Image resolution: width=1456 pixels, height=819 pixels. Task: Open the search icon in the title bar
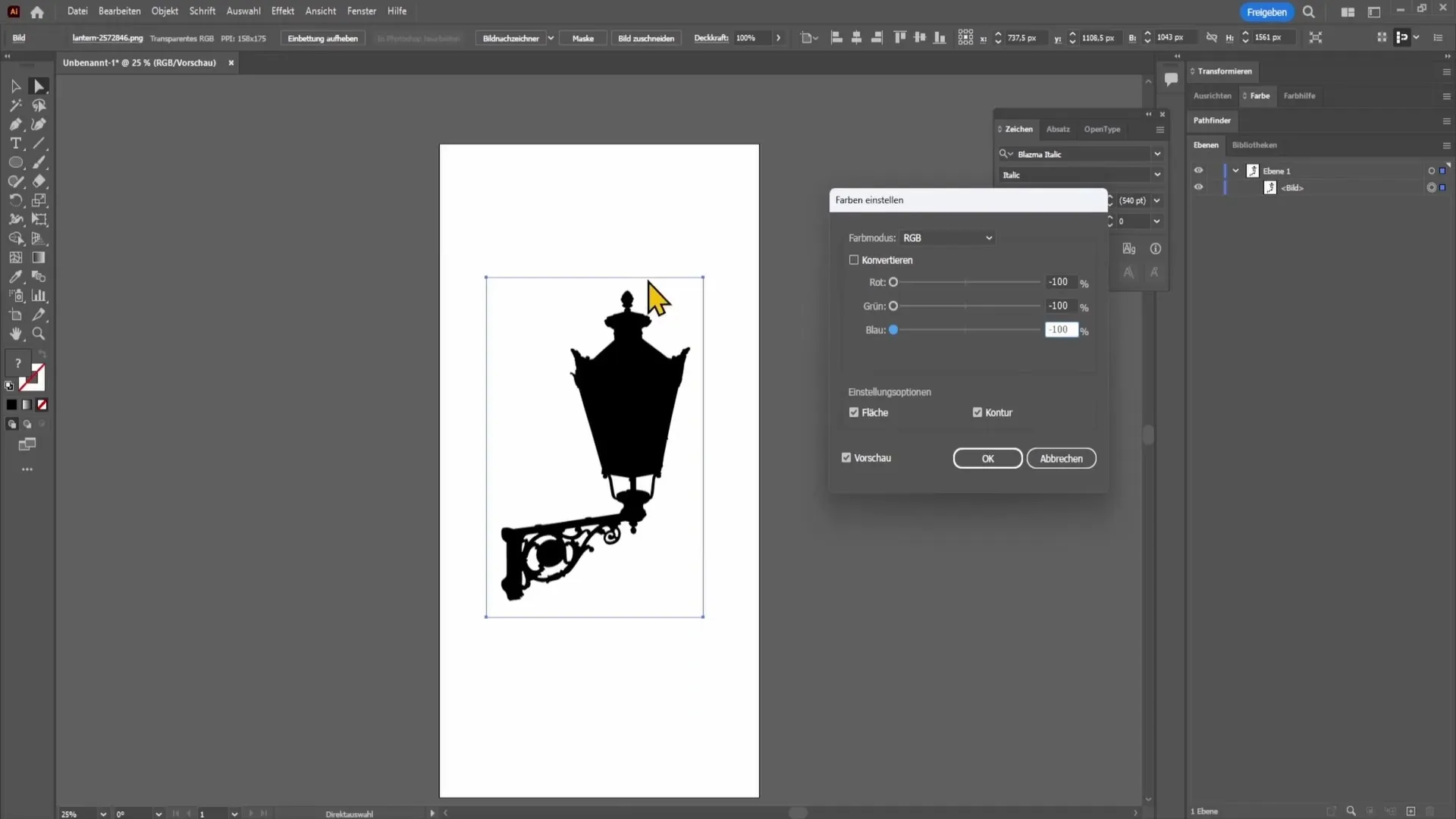pyautogui.click(x=1309, y=12)
